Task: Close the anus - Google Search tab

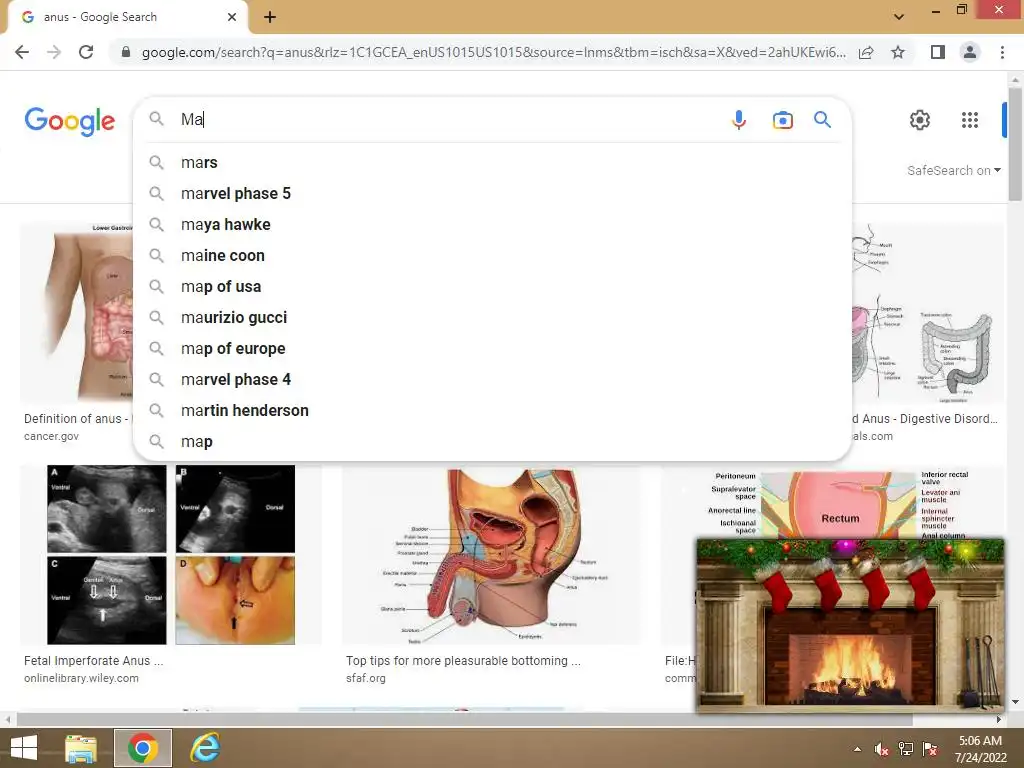Action: [x=232, y=17]
